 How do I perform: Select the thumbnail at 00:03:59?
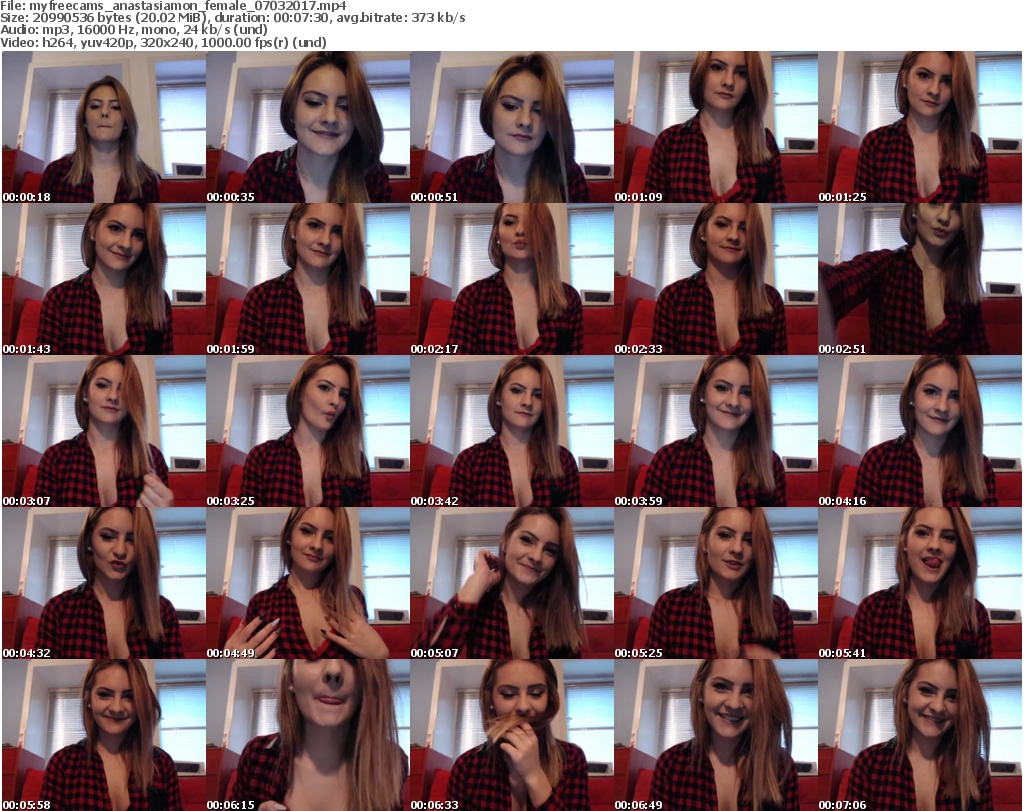[x=716, y=431]
